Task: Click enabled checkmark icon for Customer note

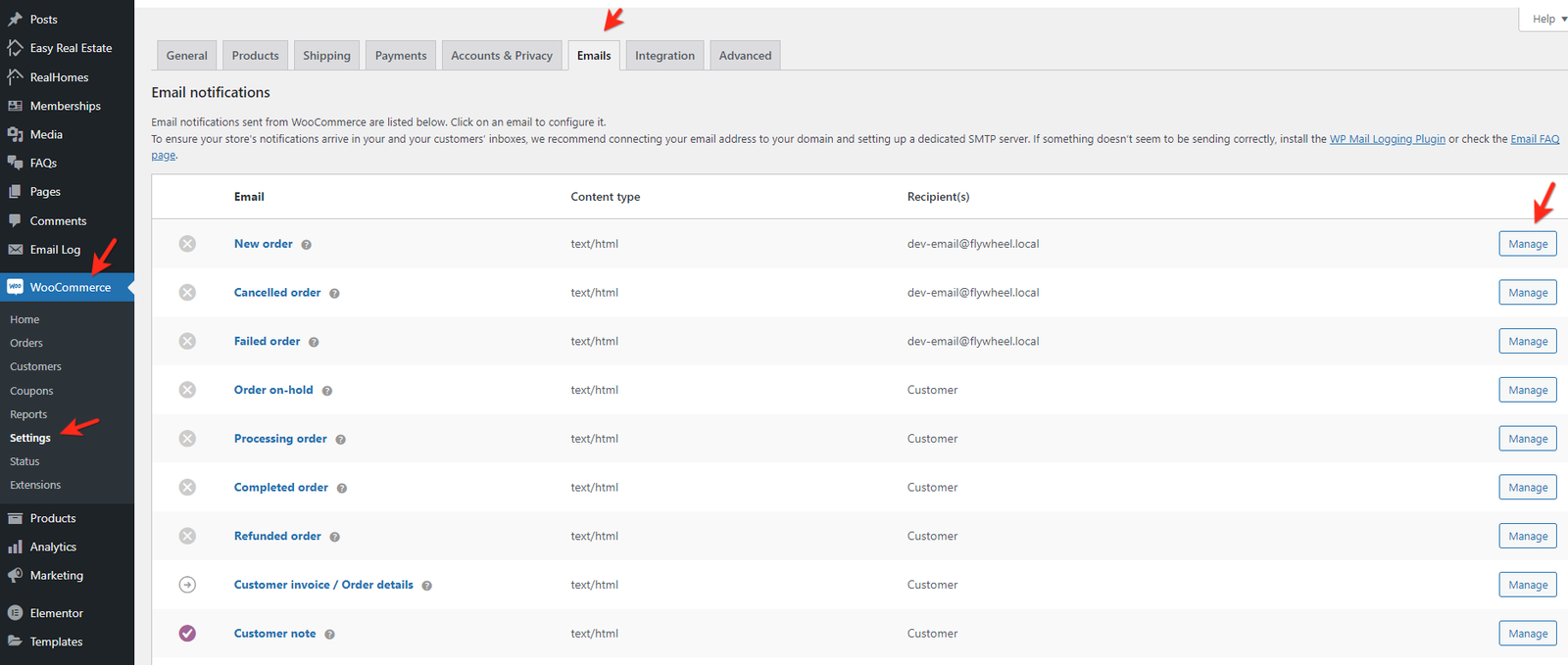Action: (187, 634)
